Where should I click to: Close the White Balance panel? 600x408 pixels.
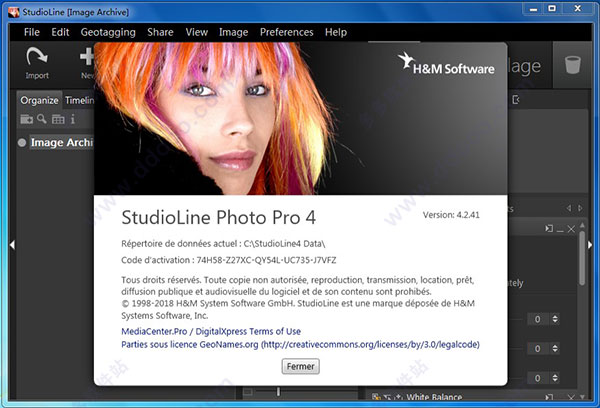point(571,398)
